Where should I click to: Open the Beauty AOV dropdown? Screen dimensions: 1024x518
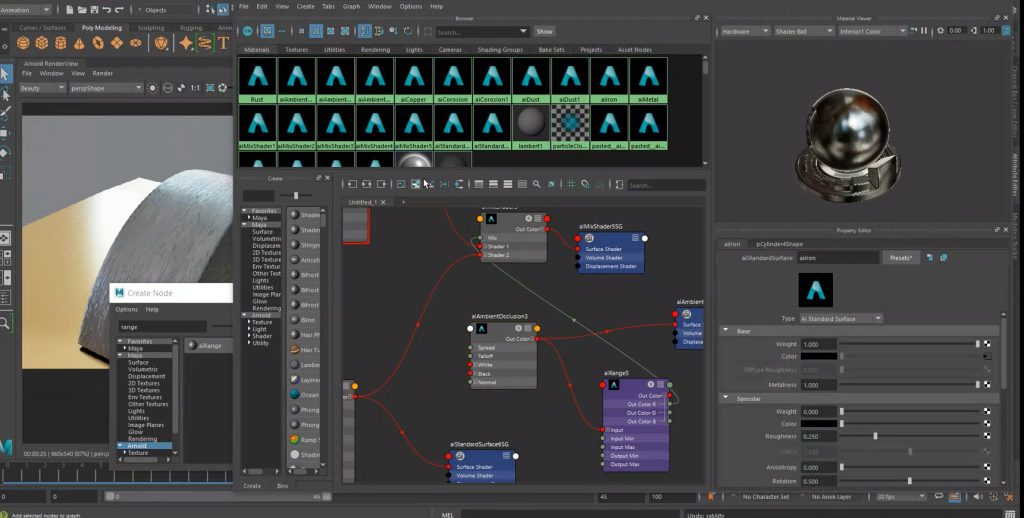(42, 88)
